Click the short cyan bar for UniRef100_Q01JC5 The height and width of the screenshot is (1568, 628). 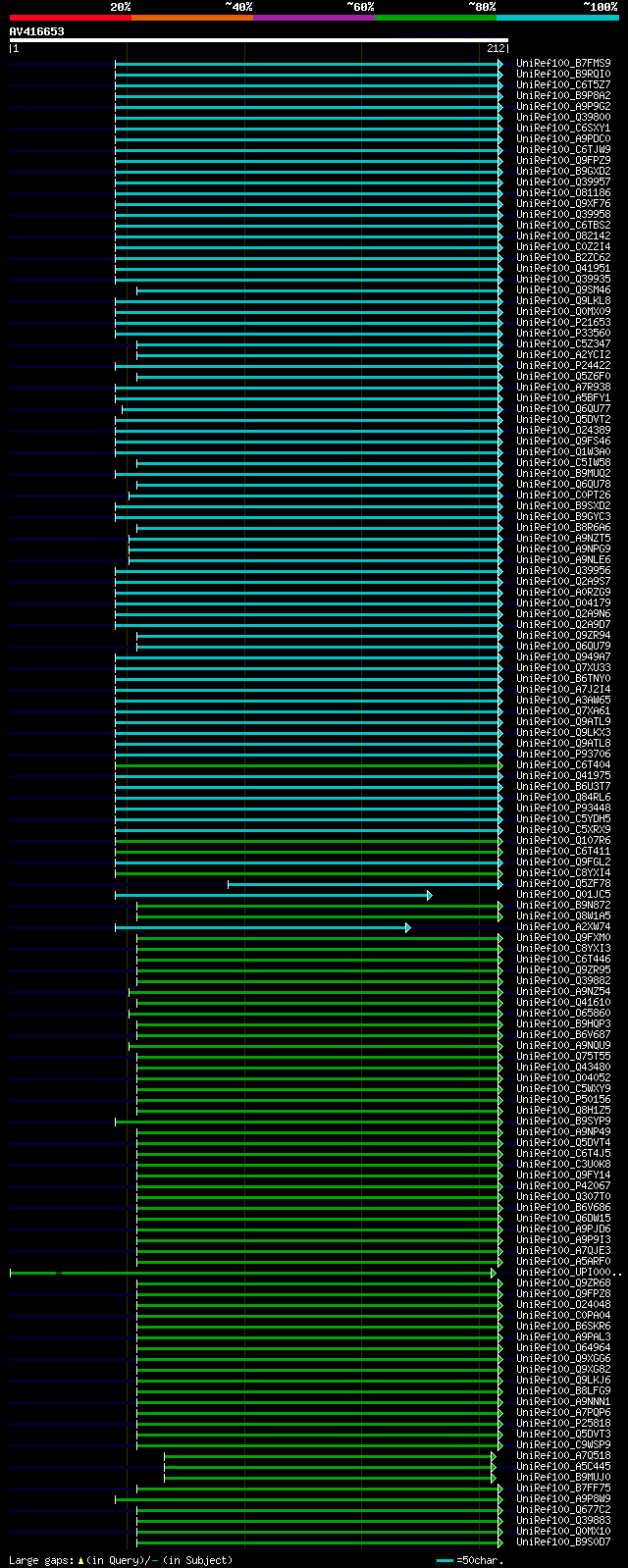tap(273, 894)
